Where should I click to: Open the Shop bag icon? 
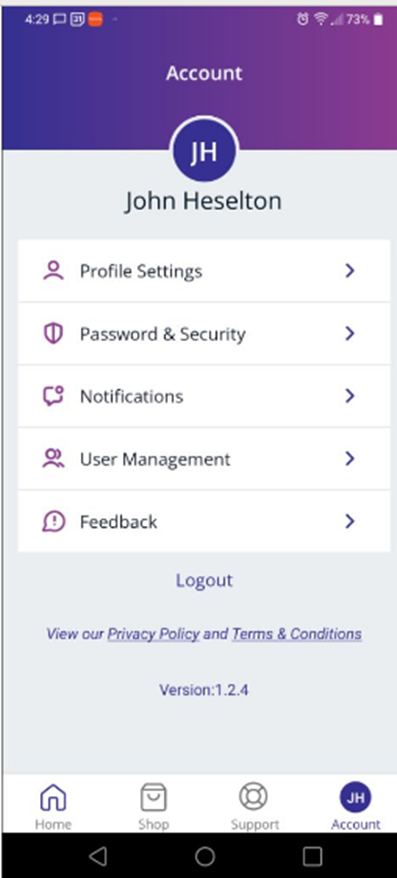(x=153, y=797)
